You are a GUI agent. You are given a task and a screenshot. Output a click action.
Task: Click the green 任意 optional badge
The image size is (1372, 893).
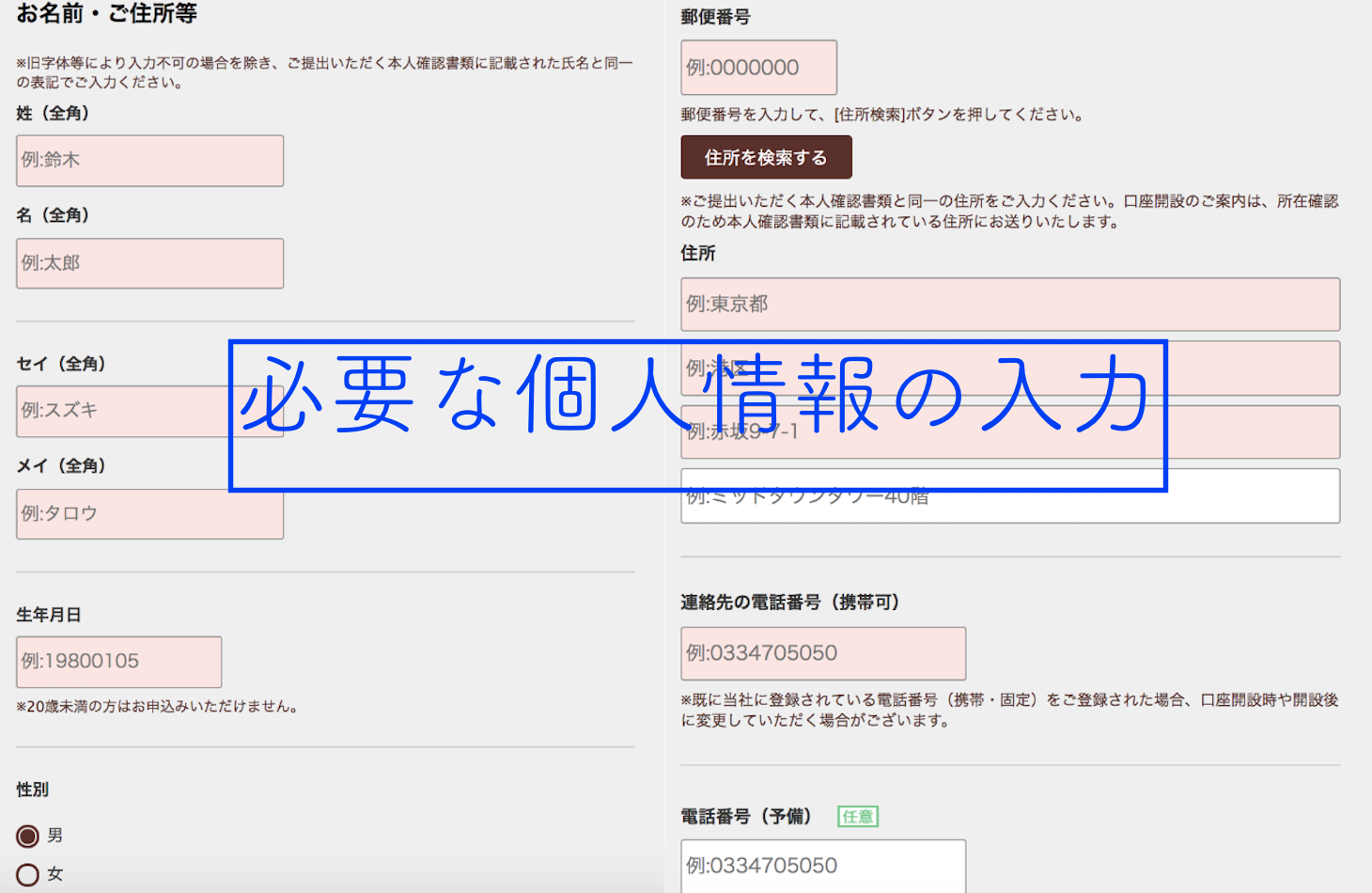pyautogui.click(x=857, y=817)
